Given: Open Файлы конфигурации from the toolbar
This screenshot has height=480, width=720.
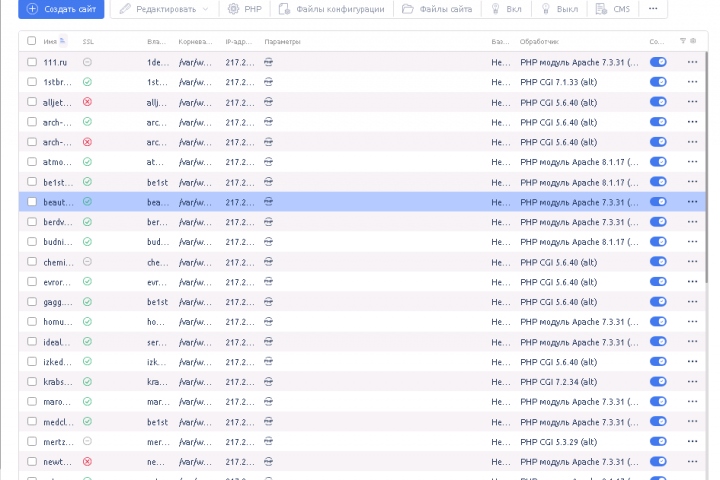Looking at the screenshot, I should 331,9.
